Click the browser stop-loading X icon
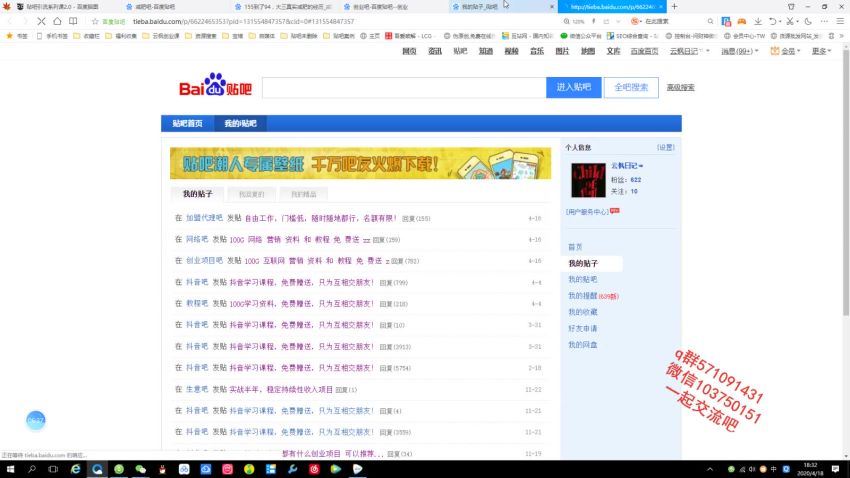 (x=41, y=21)
